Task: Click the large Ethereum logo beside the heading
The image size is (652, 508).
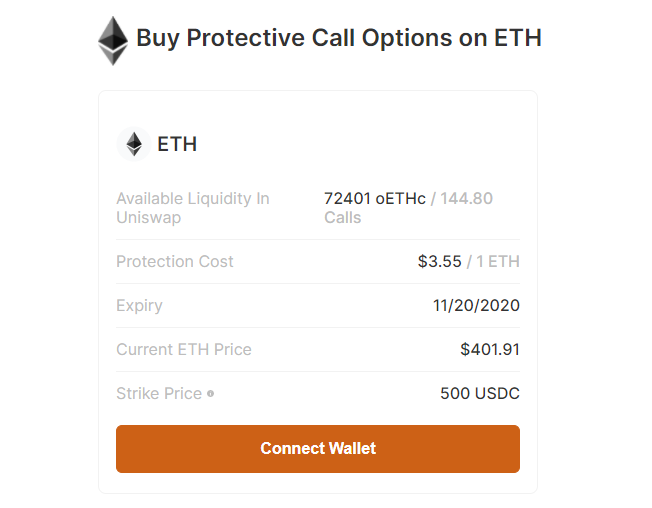Action: click(113, 40)
